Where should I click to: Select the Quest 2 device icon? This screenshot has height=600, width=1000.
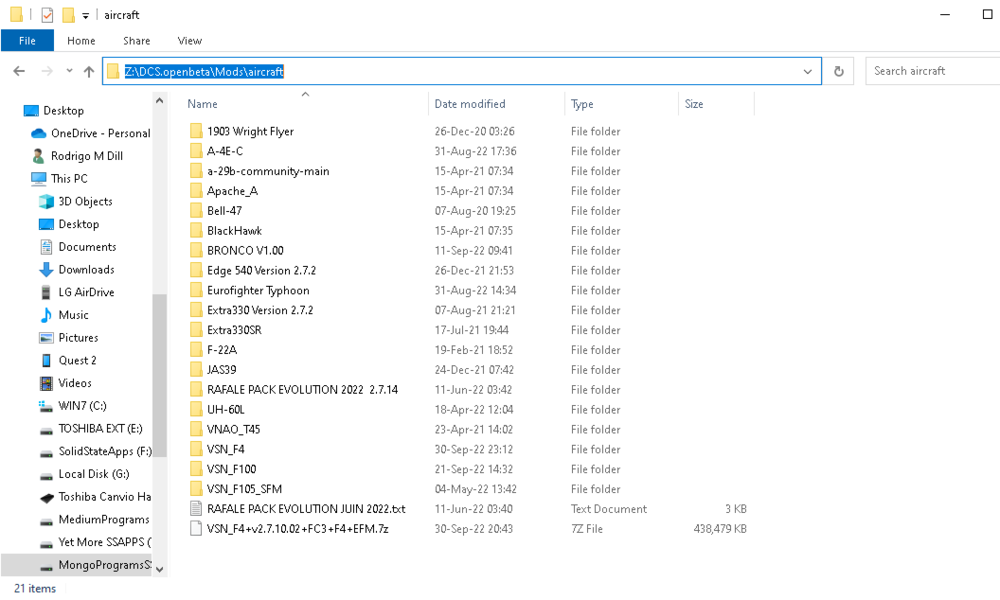pyautogui.click(x=46, y=361)
